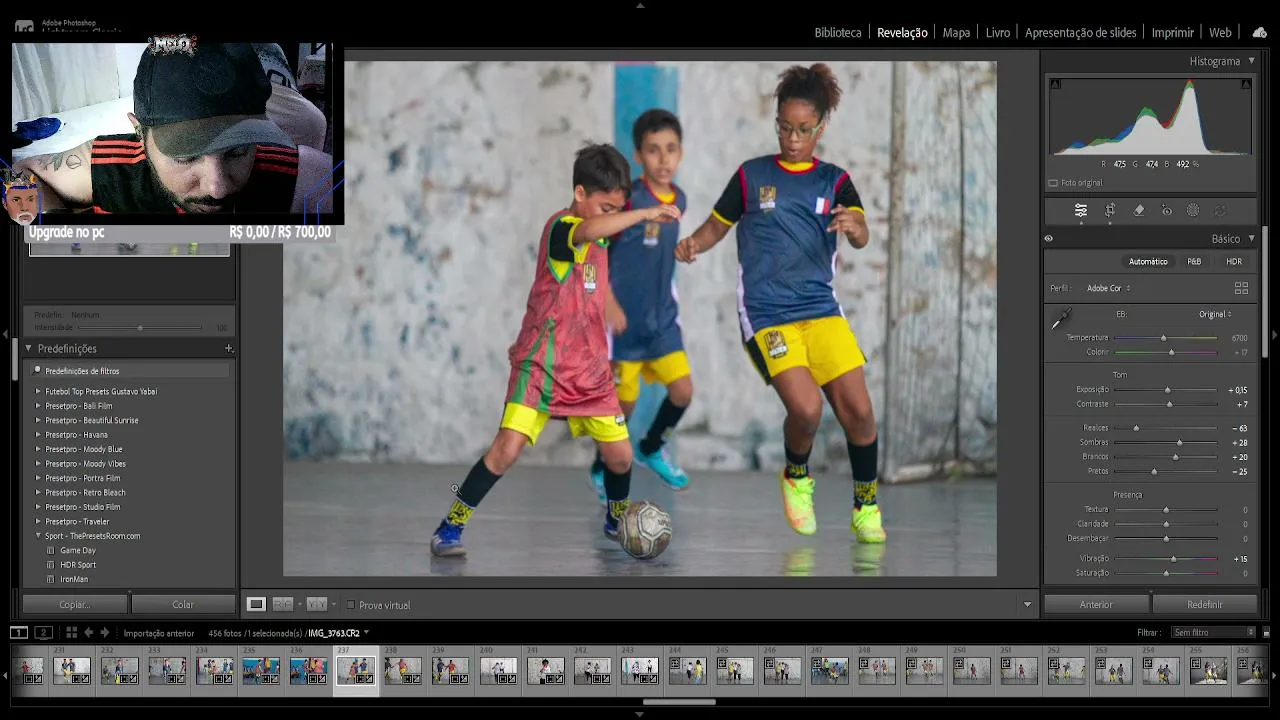Click the Exposição slider
1280x720 pixels.
tap(1166, 390)
